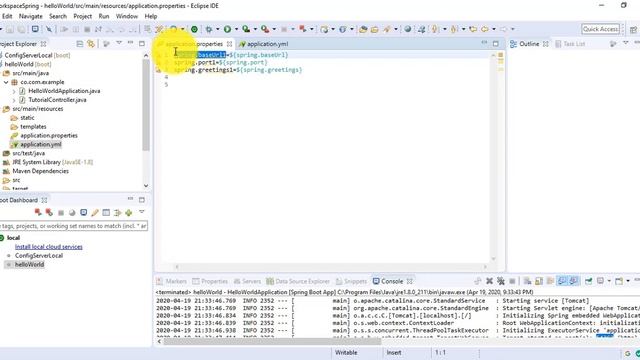The image size is (640, 360).
Task: Expand HelloWorldApplication.java tree node
Action: coord(14,91)
